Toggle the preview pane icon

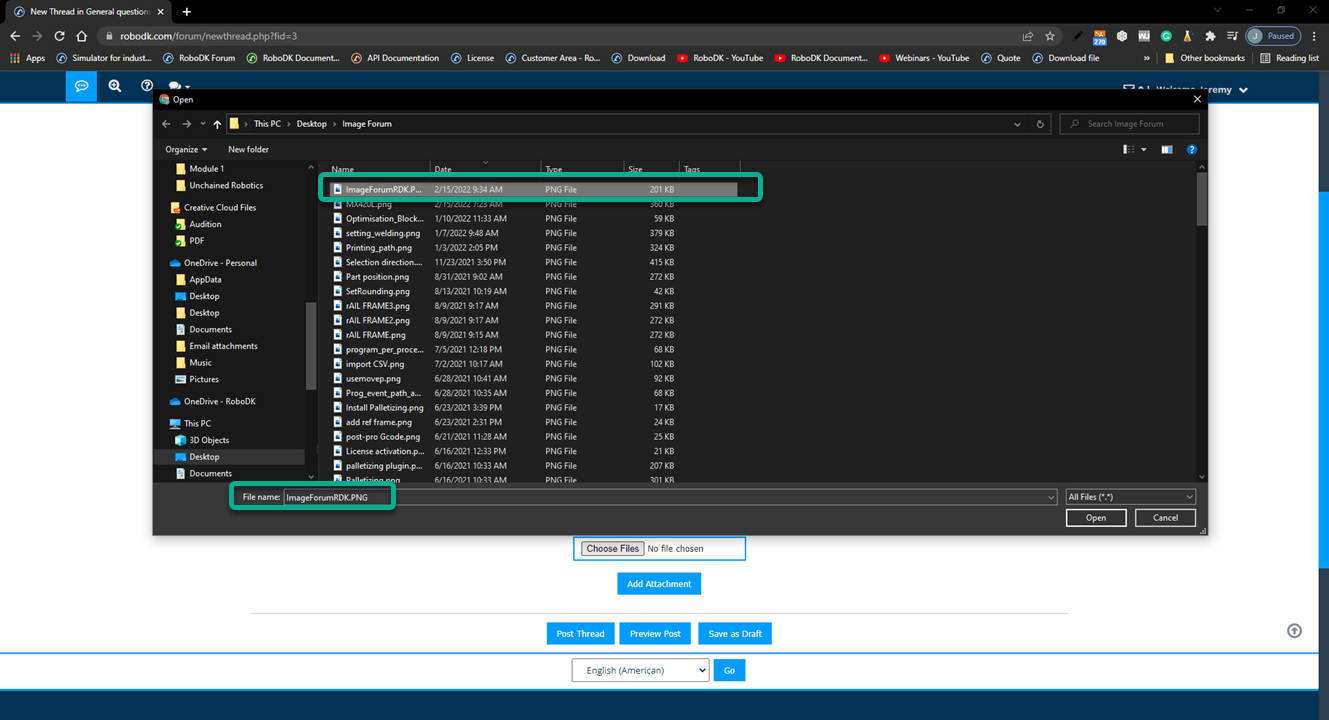coord(1166,149)
